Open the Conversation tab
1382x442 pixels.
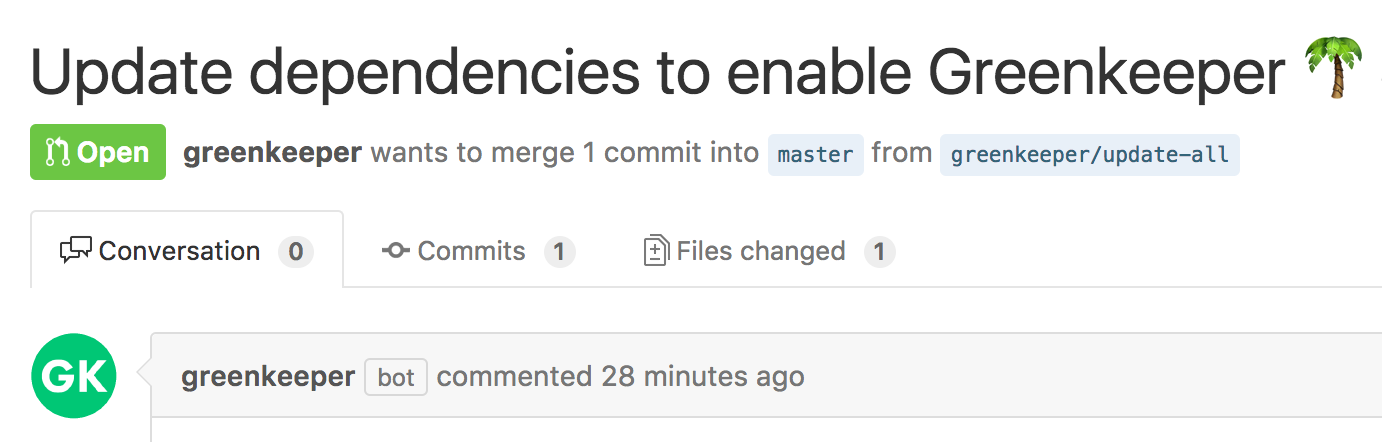[187, 250]
